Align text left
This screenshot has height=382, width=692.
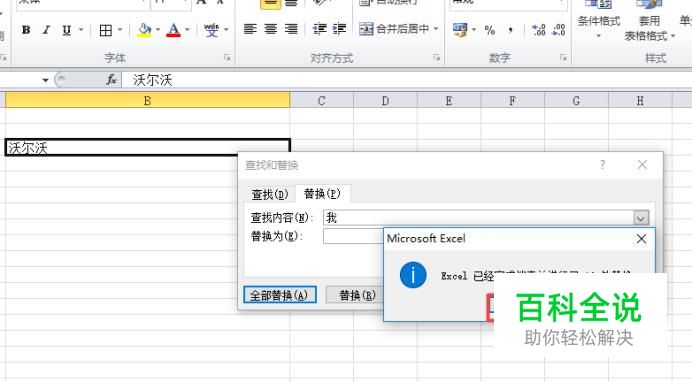tap(250, 29)
